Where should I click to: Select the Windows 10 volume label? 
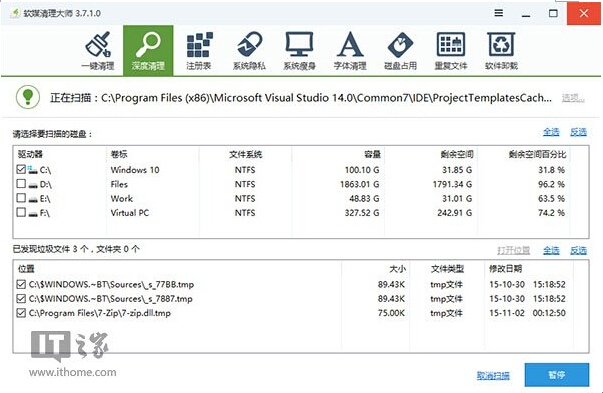click(135, 170)
